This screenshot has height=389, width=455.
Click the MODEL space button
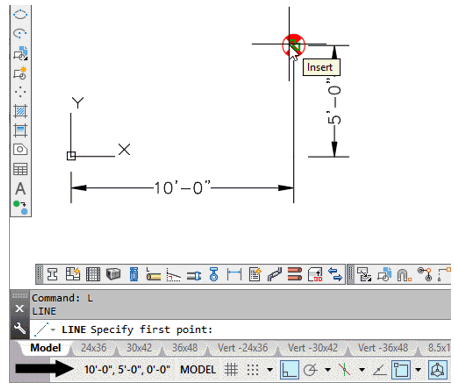coord(198,370)
